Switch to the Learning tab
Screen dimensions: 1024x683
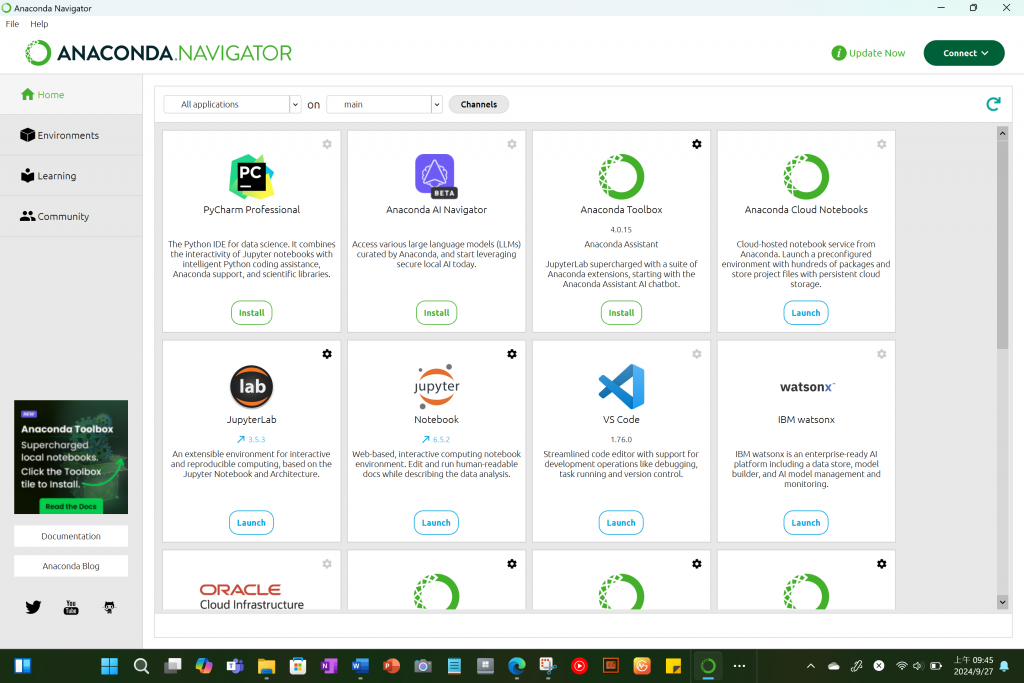pyautogui.click(x=71, y=176)
